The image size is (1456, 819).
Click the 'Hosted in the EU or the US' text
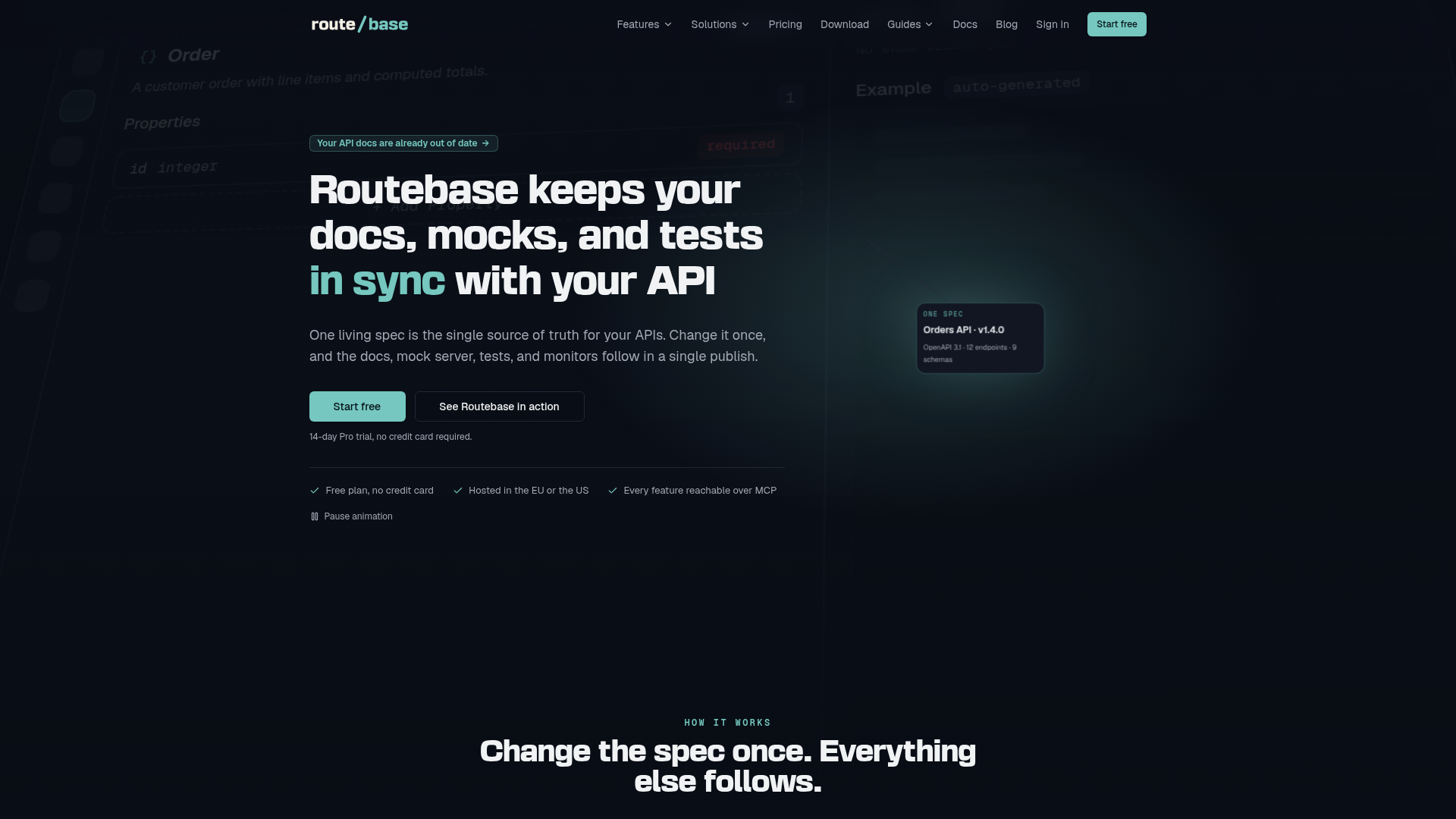click(529, 491)
